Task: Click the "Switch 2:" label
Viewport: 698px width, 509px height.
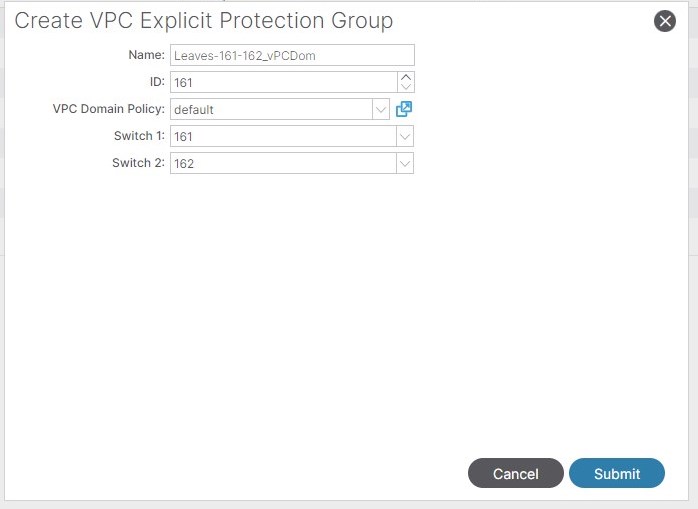Action: pyautogui.click(x=138, y=163)
